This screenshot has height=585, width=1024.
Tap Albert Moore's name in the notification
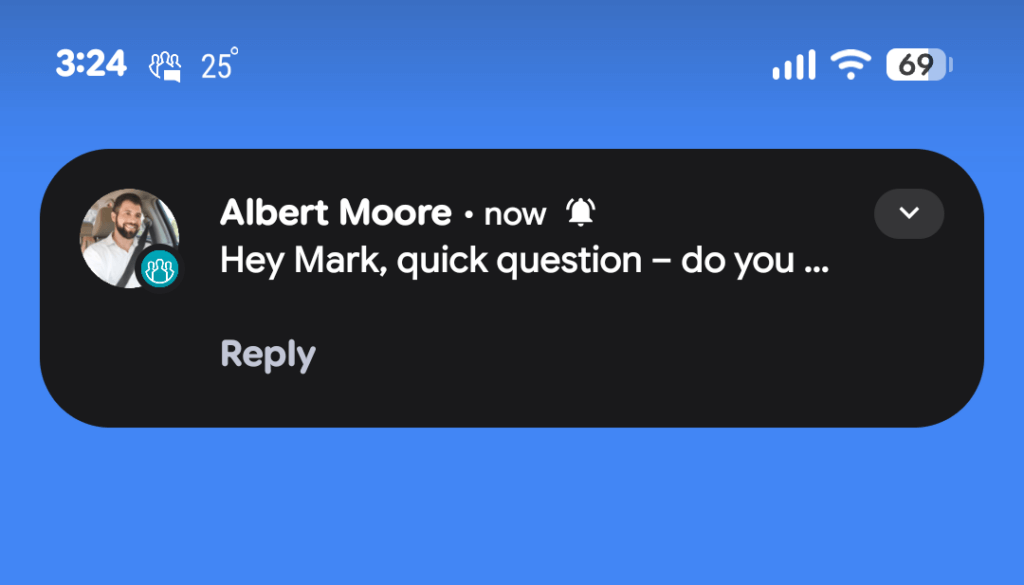[x=335, y=212]
